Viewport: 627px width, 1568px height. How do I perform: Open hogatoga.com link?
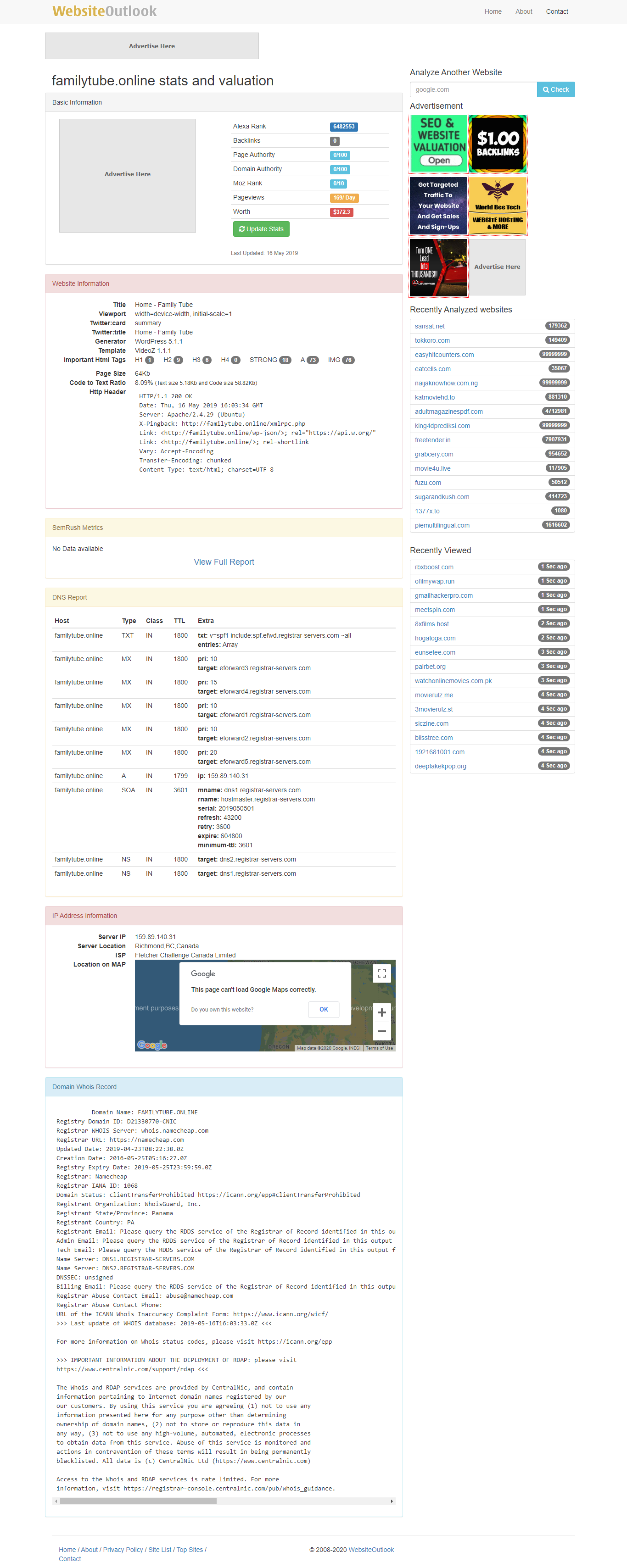pyautogui.click(x=435, y=638)
